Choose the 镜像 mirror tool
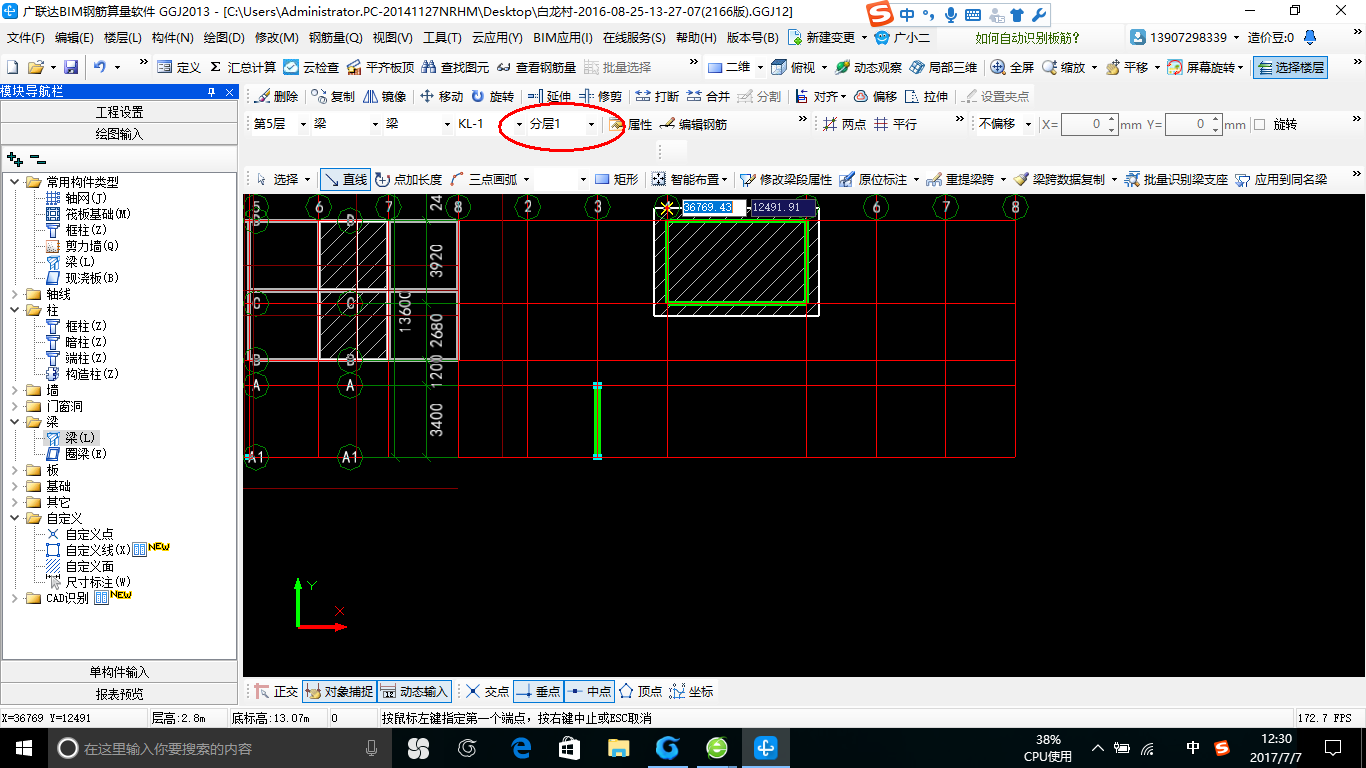Image resolution: width=1366 pixels, height=768 pixels. tap(385, 97)
